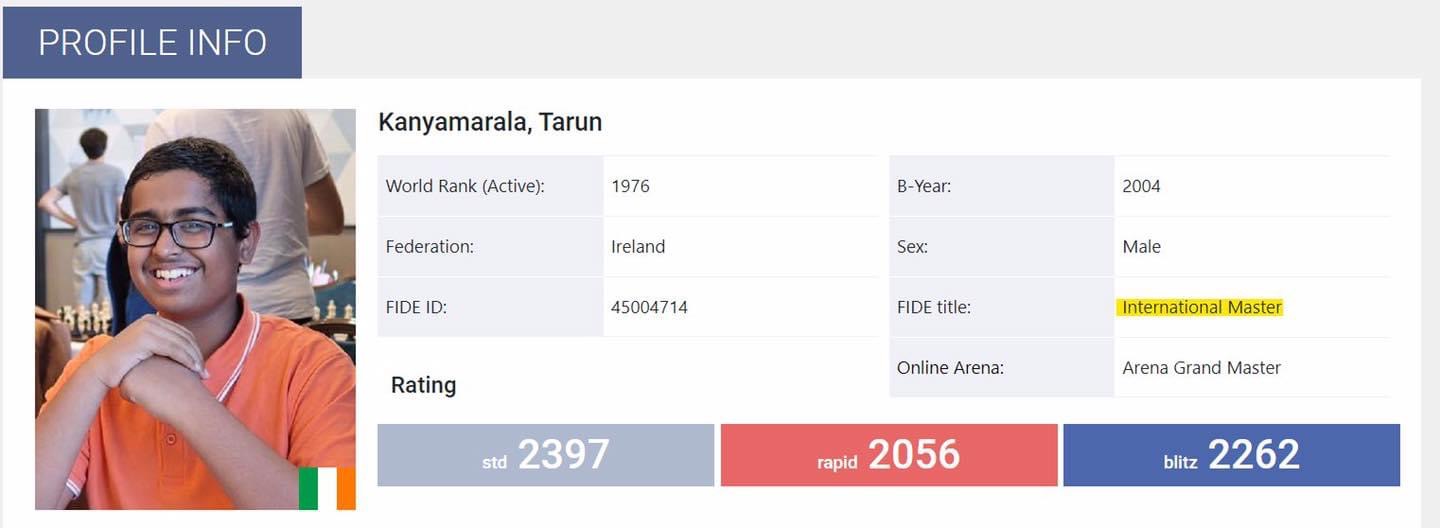This screenshot has width=1440, height=528.
Task: Click the Federation value Ireland
Action: coord(638,246)
